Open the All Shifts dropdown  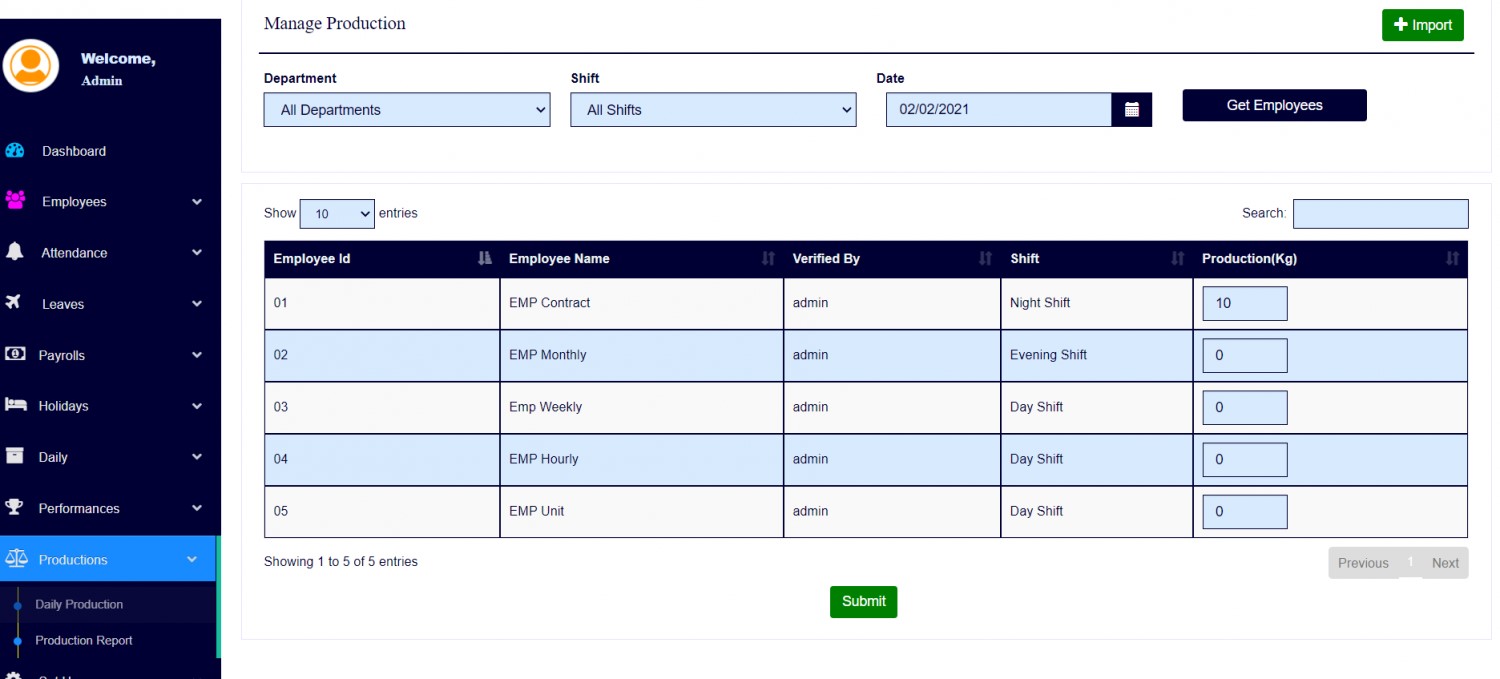tap(713, 110)
